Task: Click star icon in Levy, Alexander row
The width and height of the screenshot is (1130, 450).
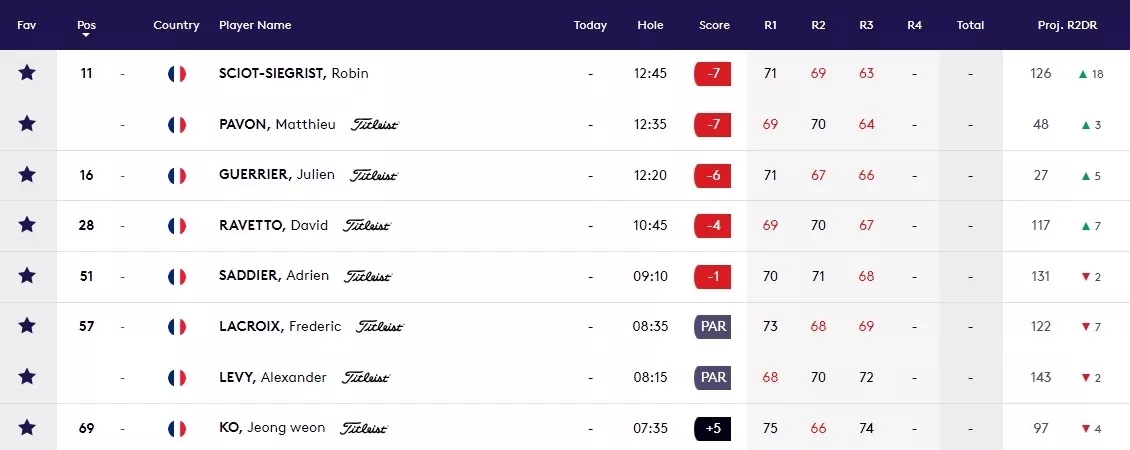Action: pyautogui.click(x=27, y=377)
